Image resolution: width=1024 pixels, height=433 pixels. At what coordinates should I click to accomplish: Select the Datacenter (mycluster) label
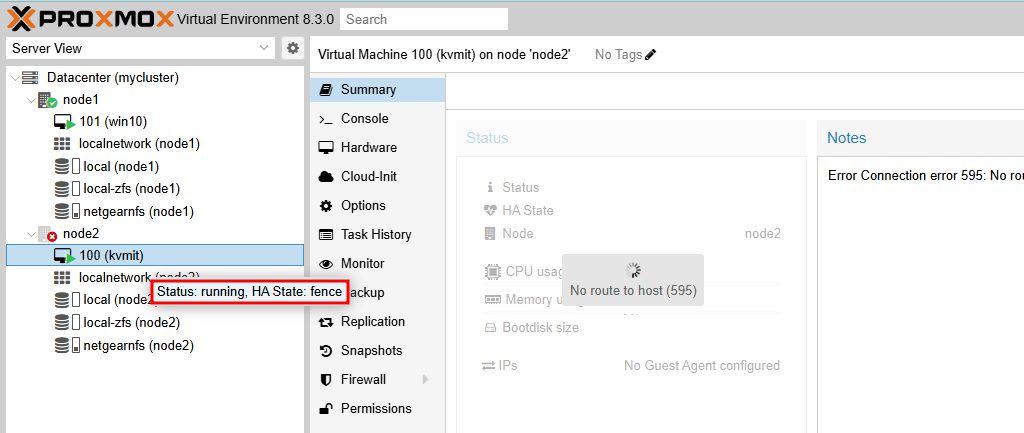pyautogui.click(x=113, y=78)
